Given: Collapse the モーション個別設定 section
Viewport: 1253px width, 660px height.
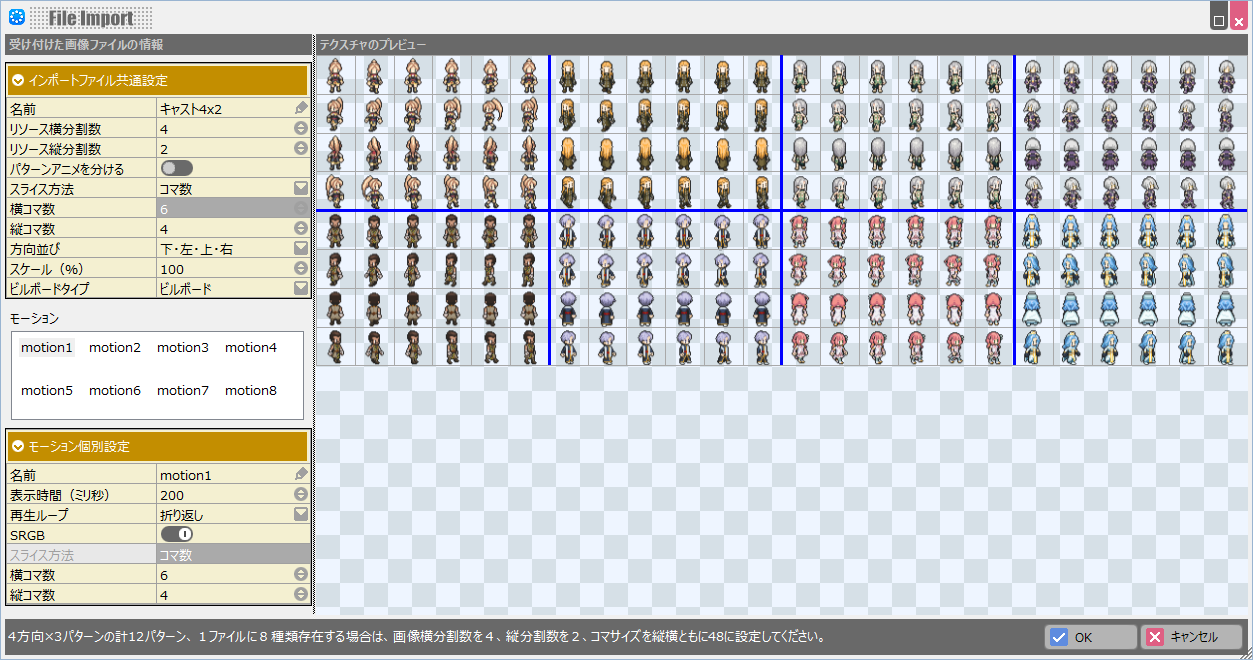Looking at the screenshot, I should [18, 446].
